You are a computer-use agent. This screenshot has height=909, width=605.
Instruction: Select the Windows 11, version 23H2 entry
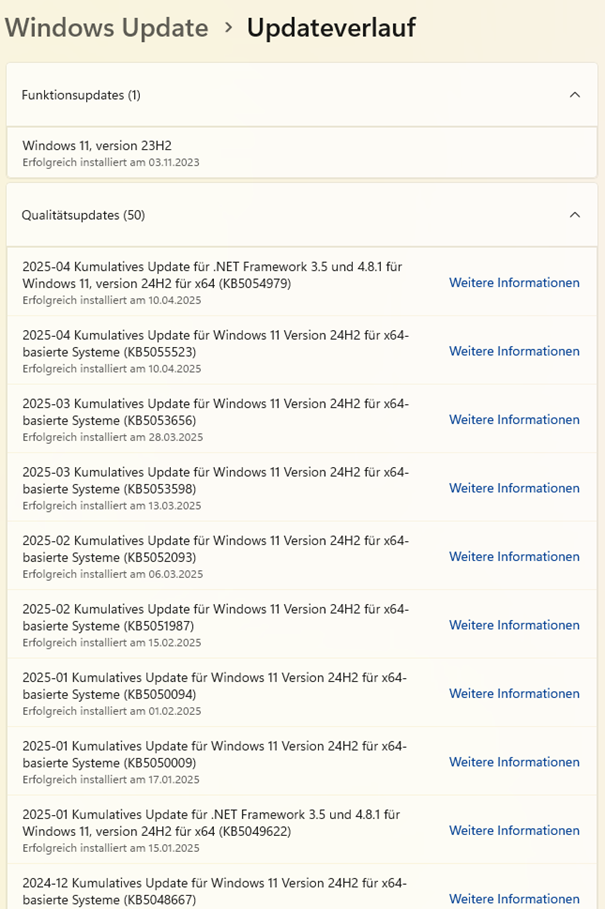(301, 152)
